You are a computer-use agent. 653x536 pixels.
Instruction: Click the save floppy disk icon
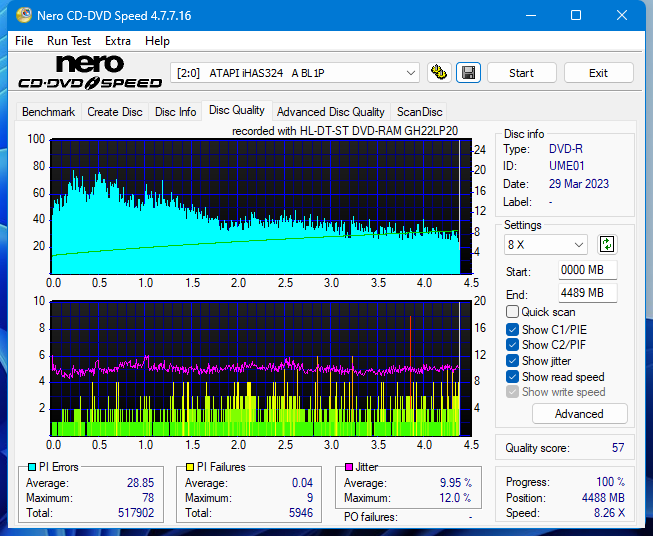(469, 73)
